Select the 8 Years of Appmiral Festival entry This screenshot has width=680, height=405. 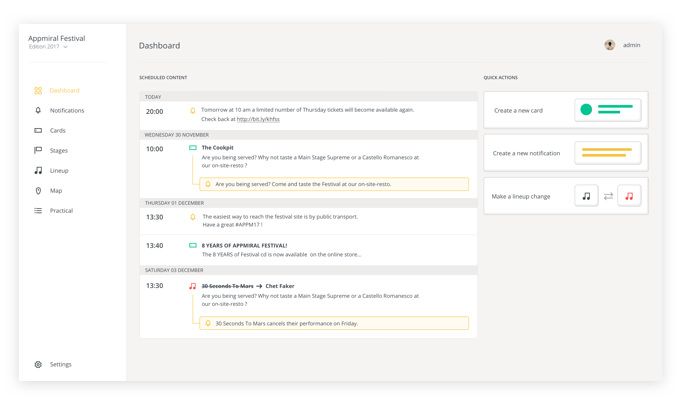click(x=244, y=245)
